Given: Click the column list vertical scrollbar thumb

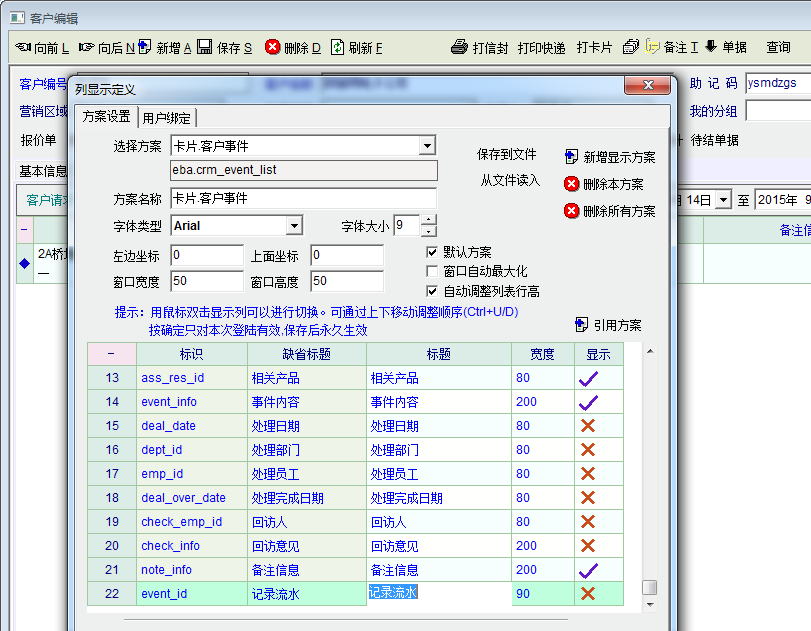Looking at the screenshot, I should 650,587.
